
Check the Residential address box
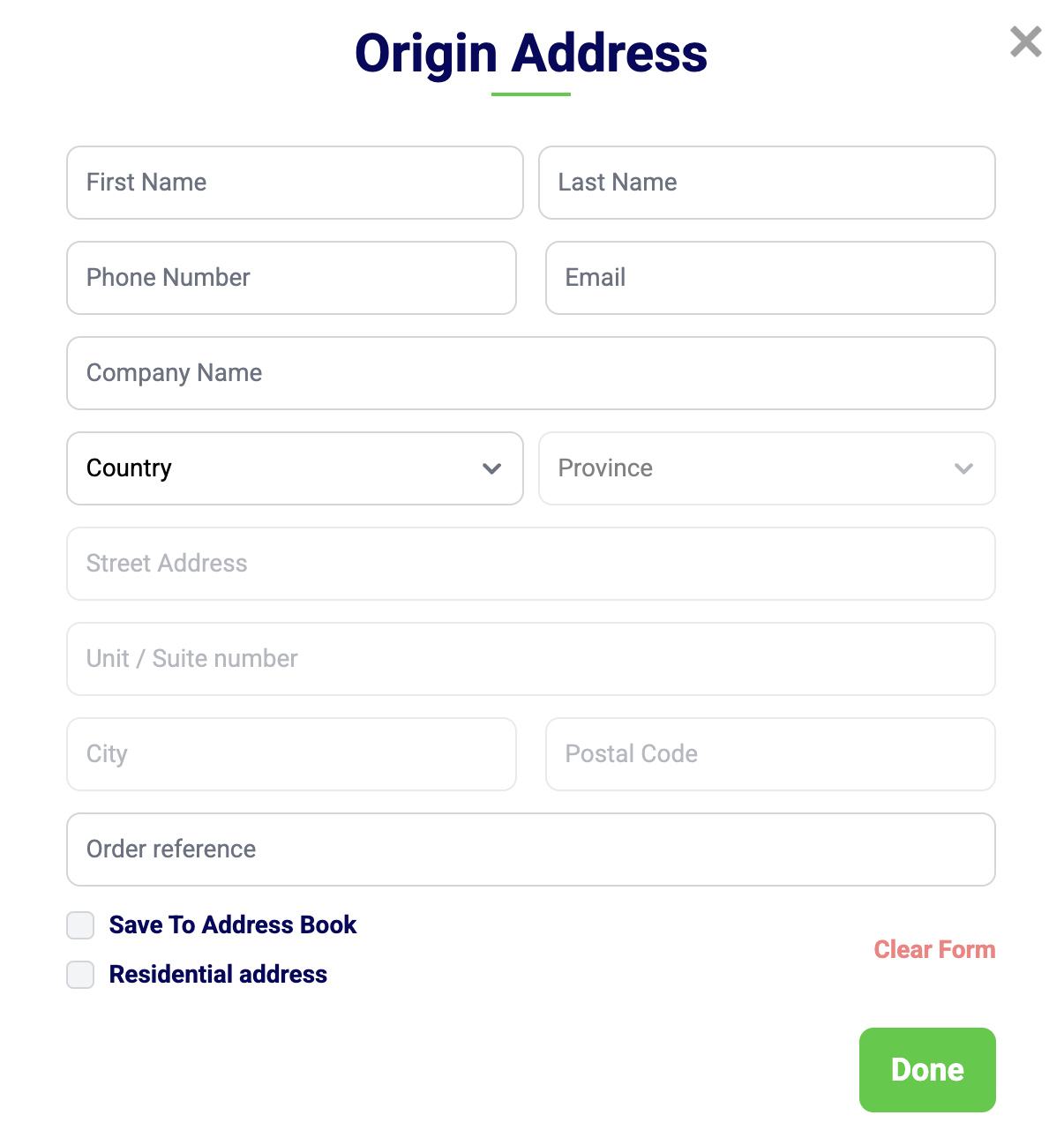(x=80, y=975)
